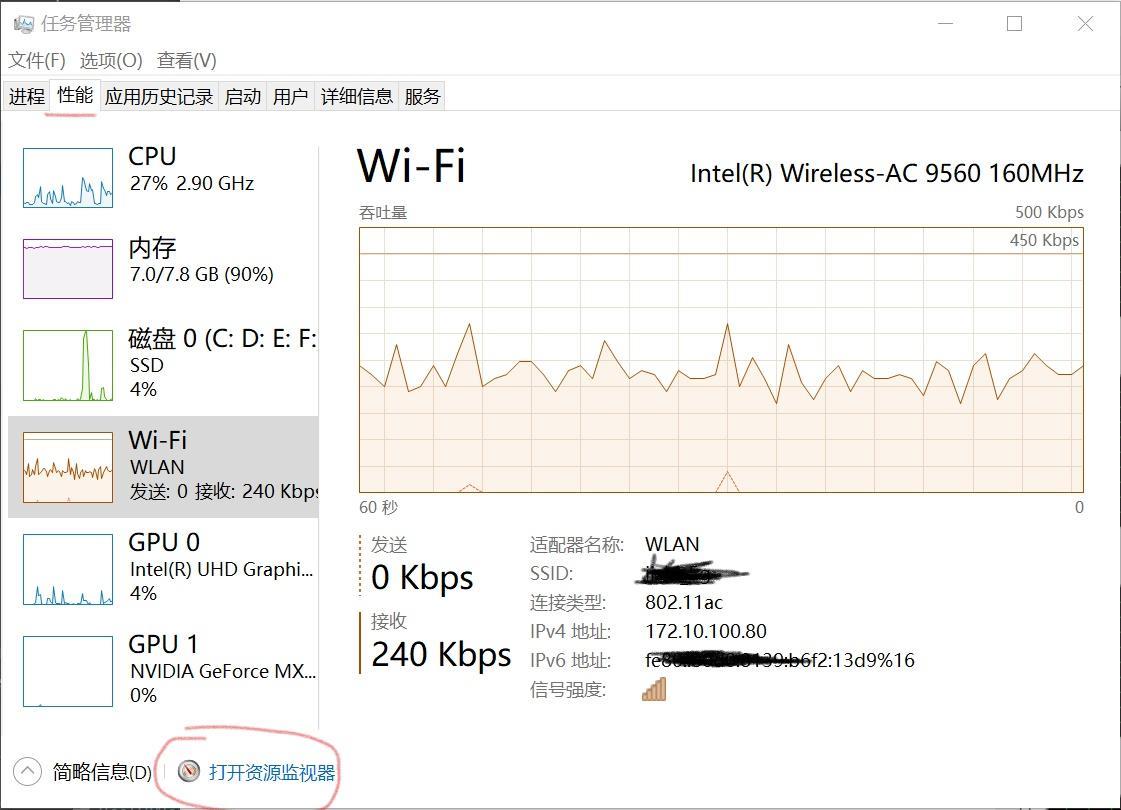
Task: Select the CPU usage graph thumbnail
Action: click(x=68, y=178)
